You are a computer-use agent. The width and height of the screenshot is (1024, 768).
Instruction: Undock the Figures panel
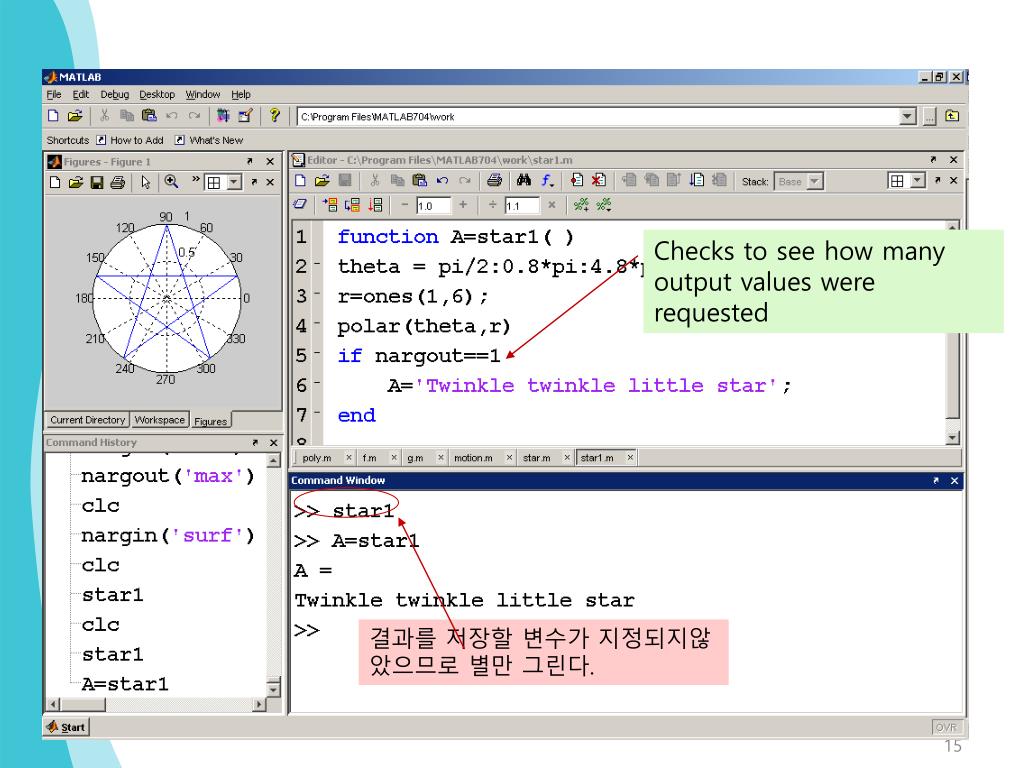click(x=250, y=161)
